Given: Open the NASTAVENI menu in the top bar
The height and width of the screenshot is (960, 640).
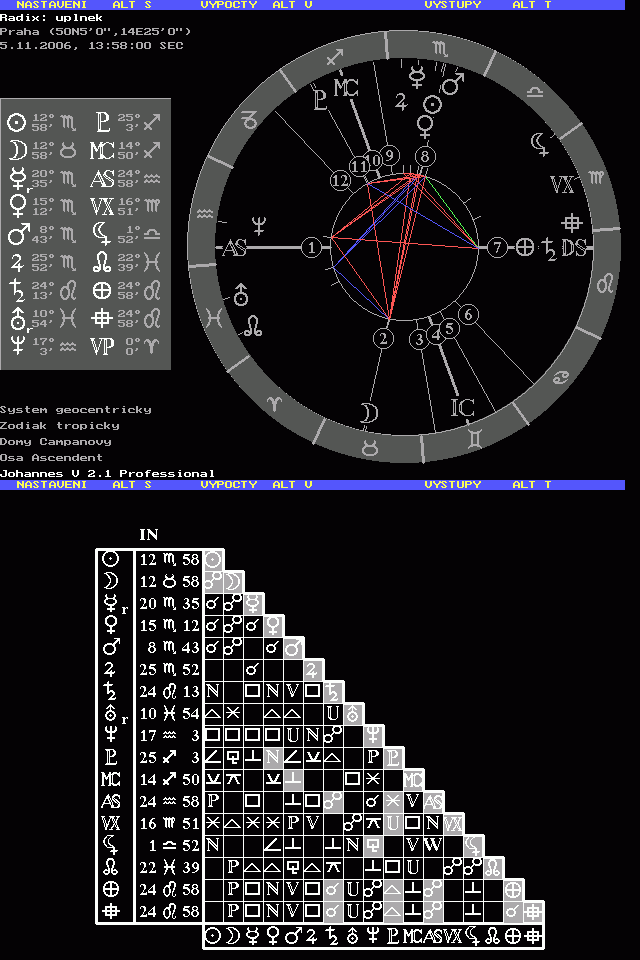Looking at the screenshot, I should (x=51, y=5).
